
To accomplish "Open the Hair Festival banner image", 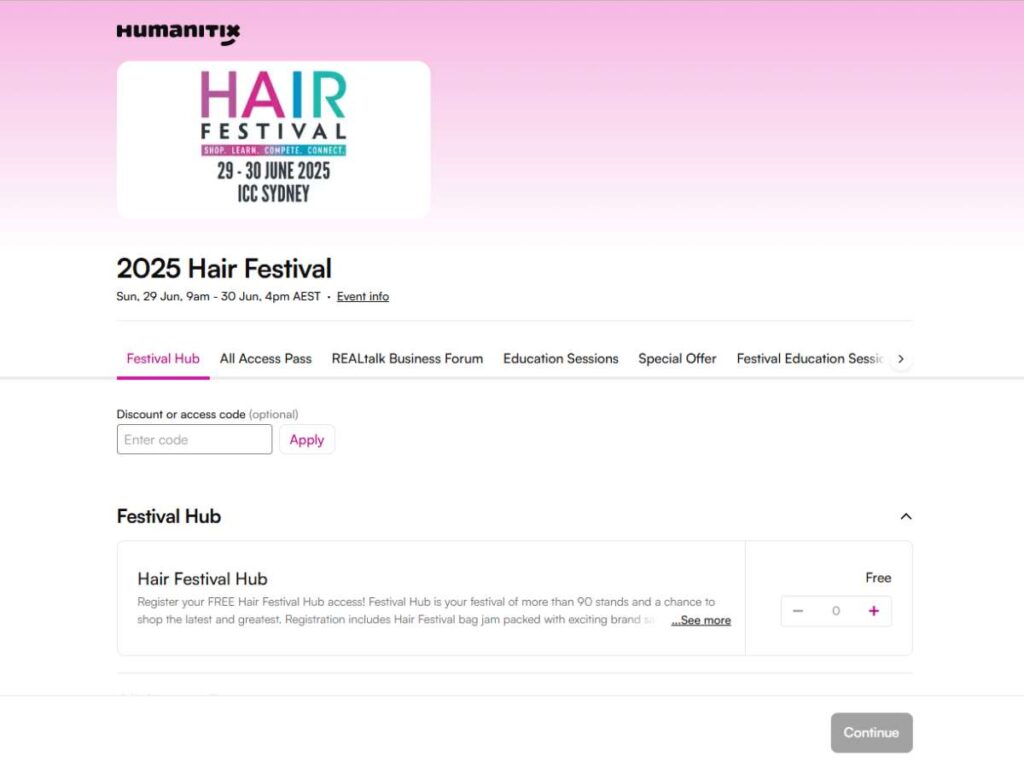I will [x=273, y=139].
